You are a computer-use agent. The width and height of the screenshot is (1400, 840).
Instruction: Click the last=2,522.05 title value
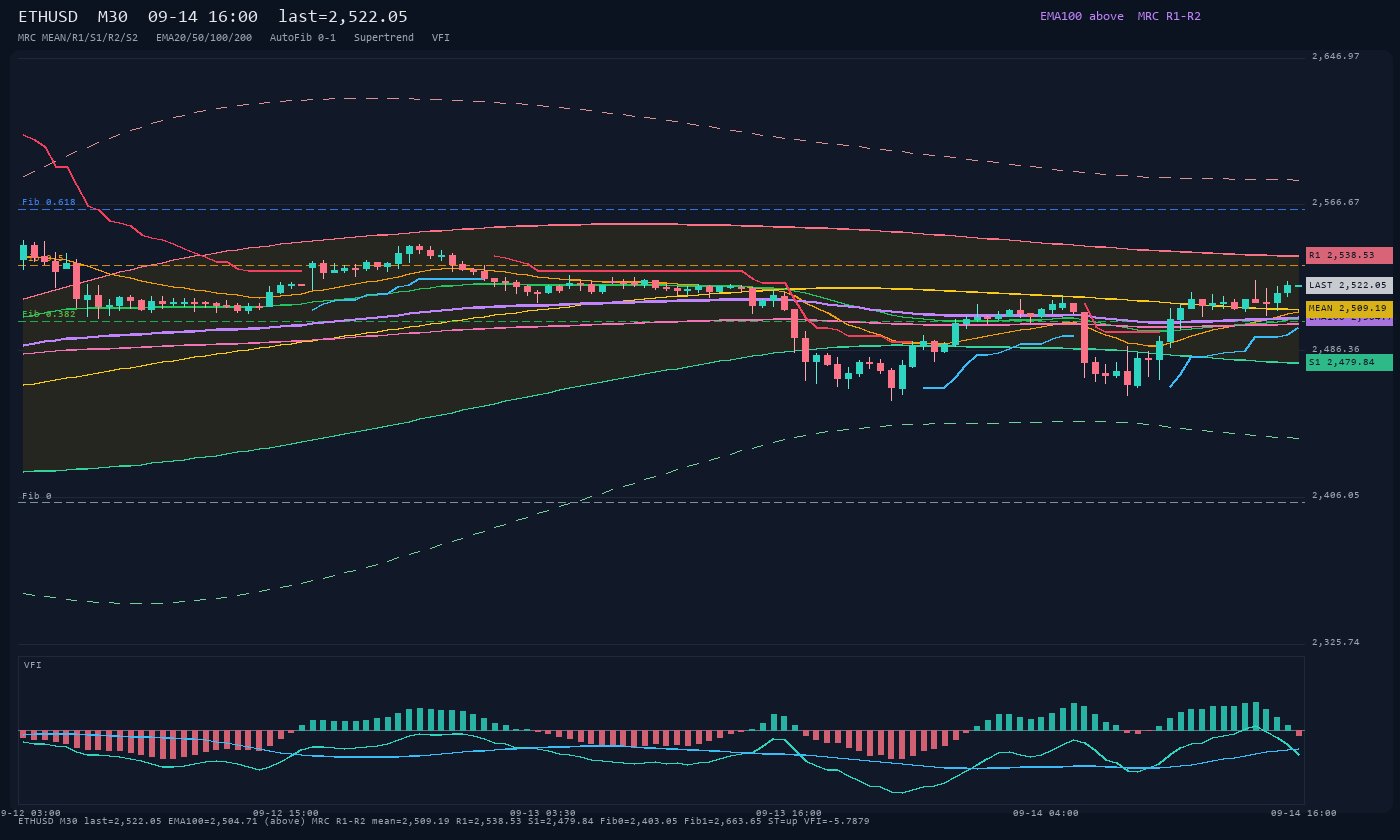(x=343, y=17)
